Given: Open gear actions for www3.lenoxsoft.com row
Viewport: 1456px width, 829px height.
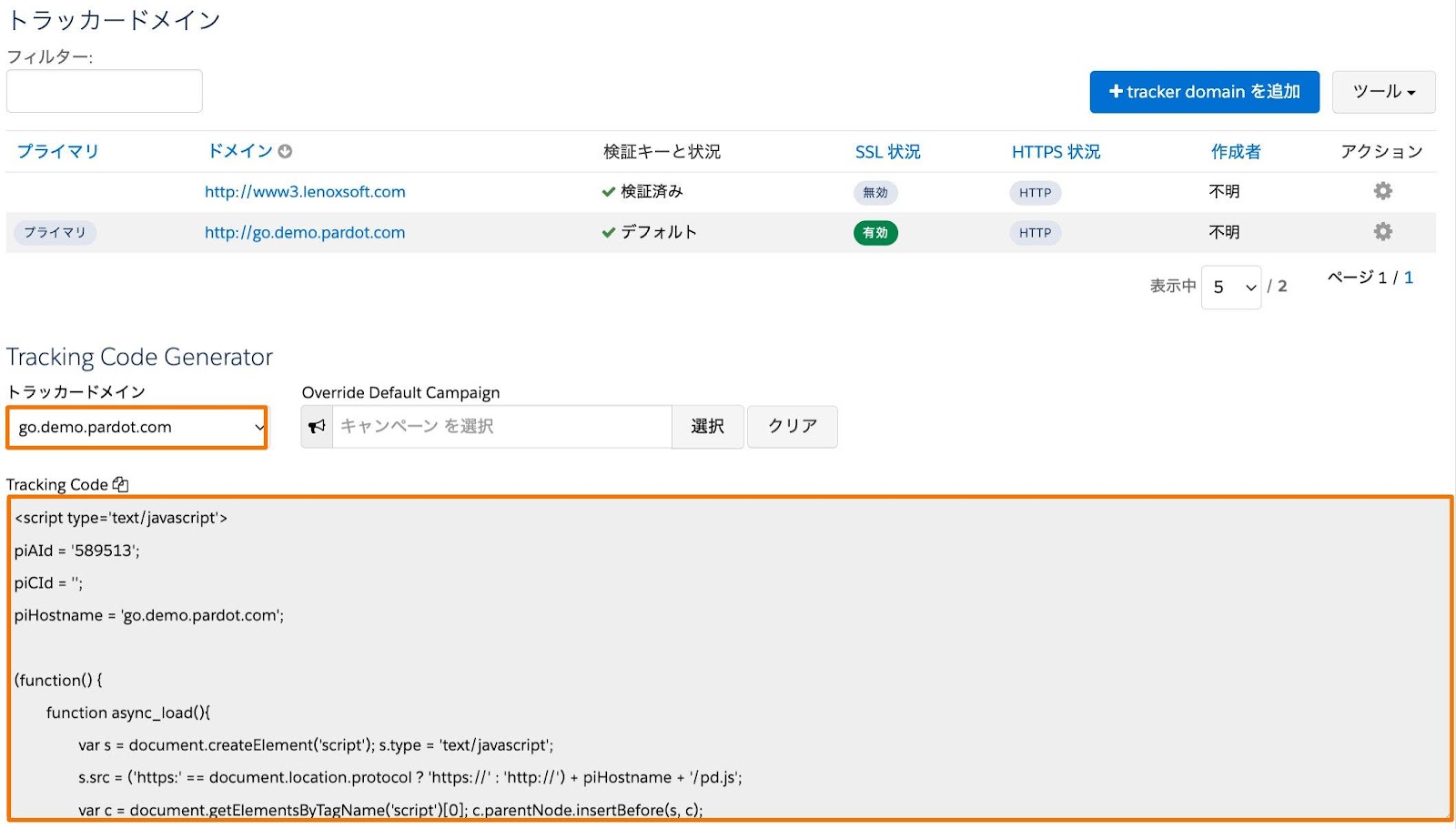Looking at the screenshot, I should [x=1382, y=191].
